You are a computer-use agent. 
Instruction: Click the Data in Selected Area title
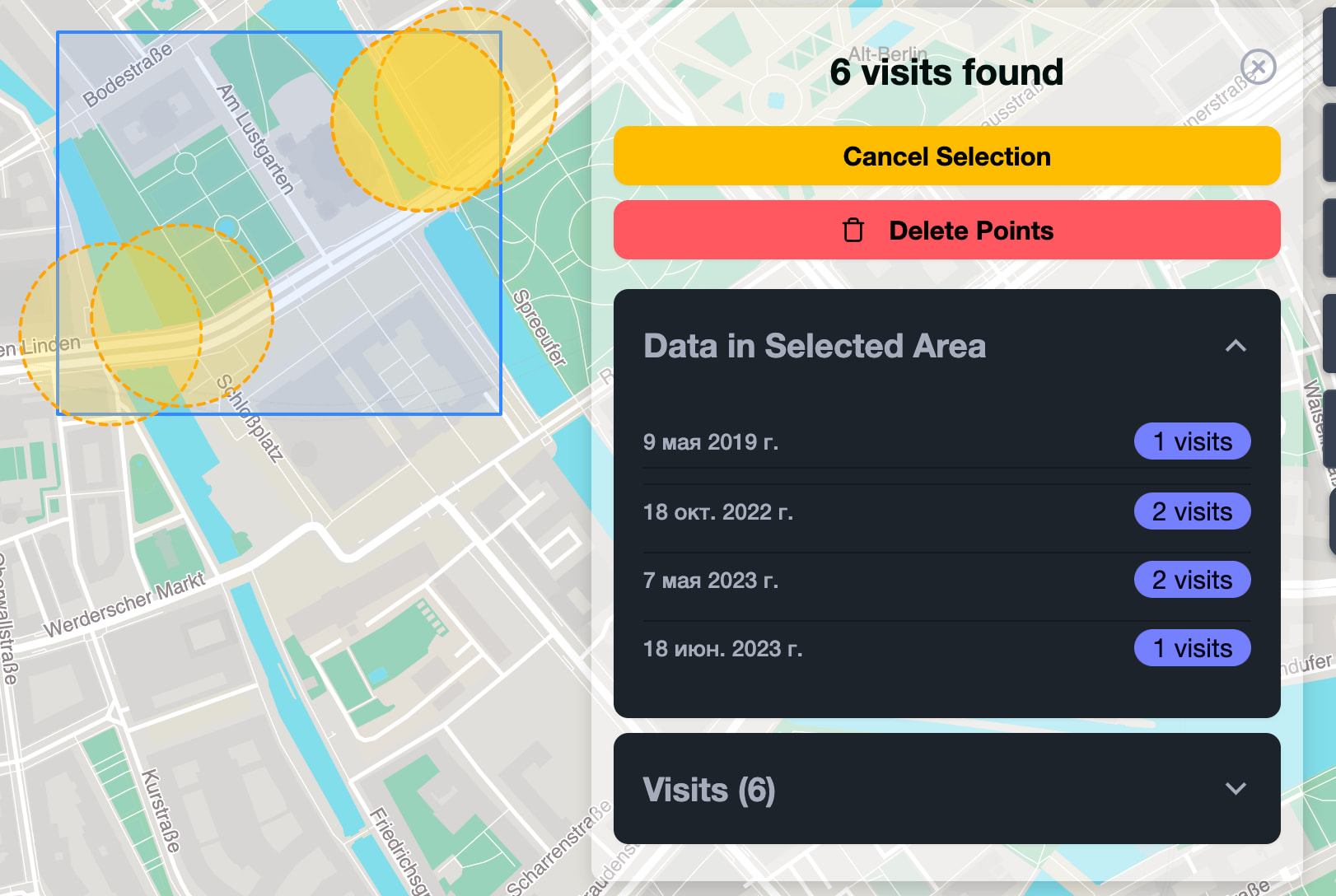point(814,346)
